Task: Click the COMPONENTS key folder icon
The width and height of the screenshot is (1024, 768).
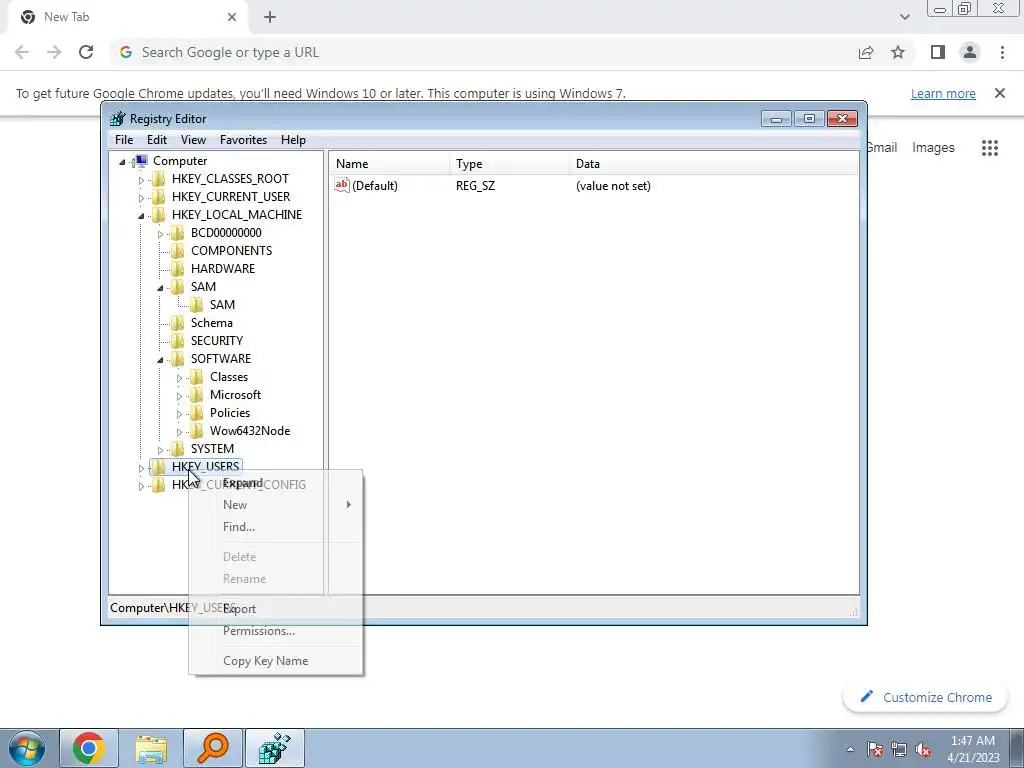Action: pyautogui.click(x=178, y=251)
